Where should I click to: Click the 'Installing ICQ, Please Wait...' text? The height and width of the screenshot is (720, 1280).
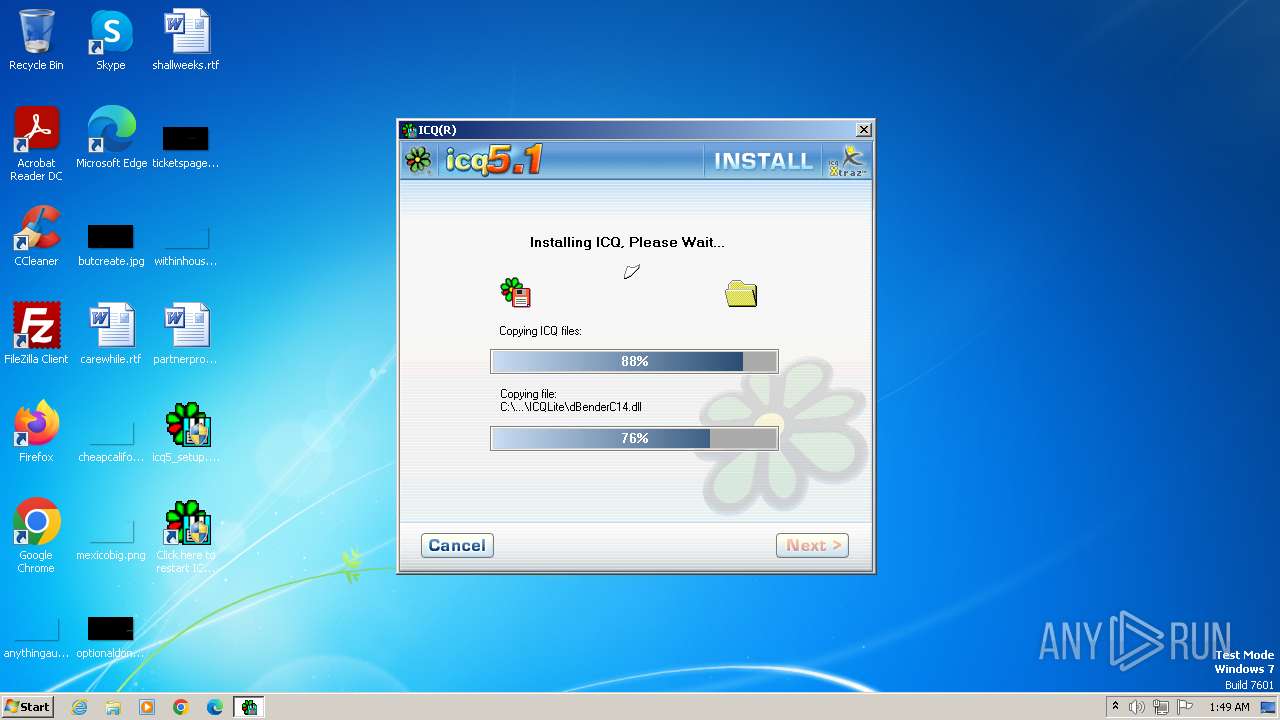tap(627, 242)
